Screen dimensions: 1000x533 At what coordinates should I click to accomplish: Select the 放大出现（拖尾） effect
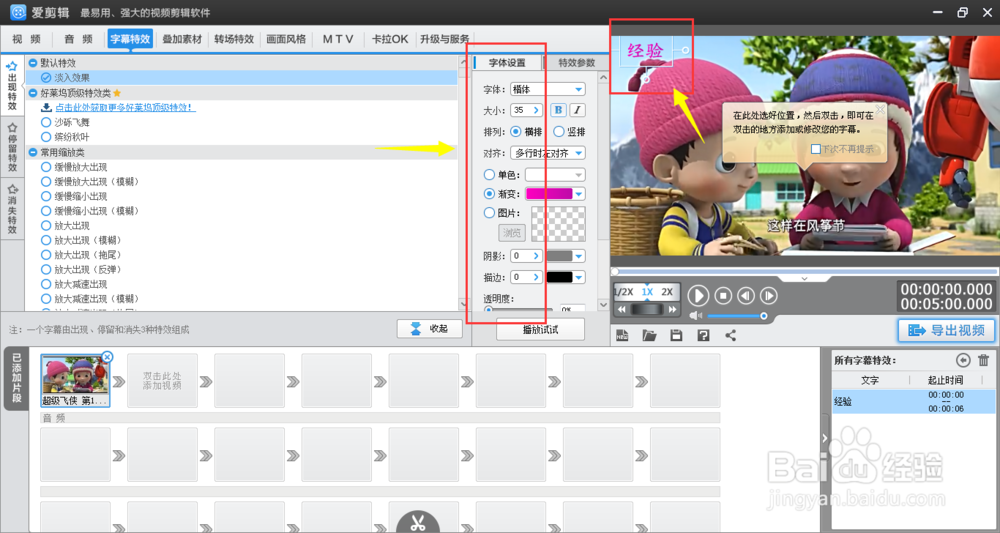[x=80, y=255]
